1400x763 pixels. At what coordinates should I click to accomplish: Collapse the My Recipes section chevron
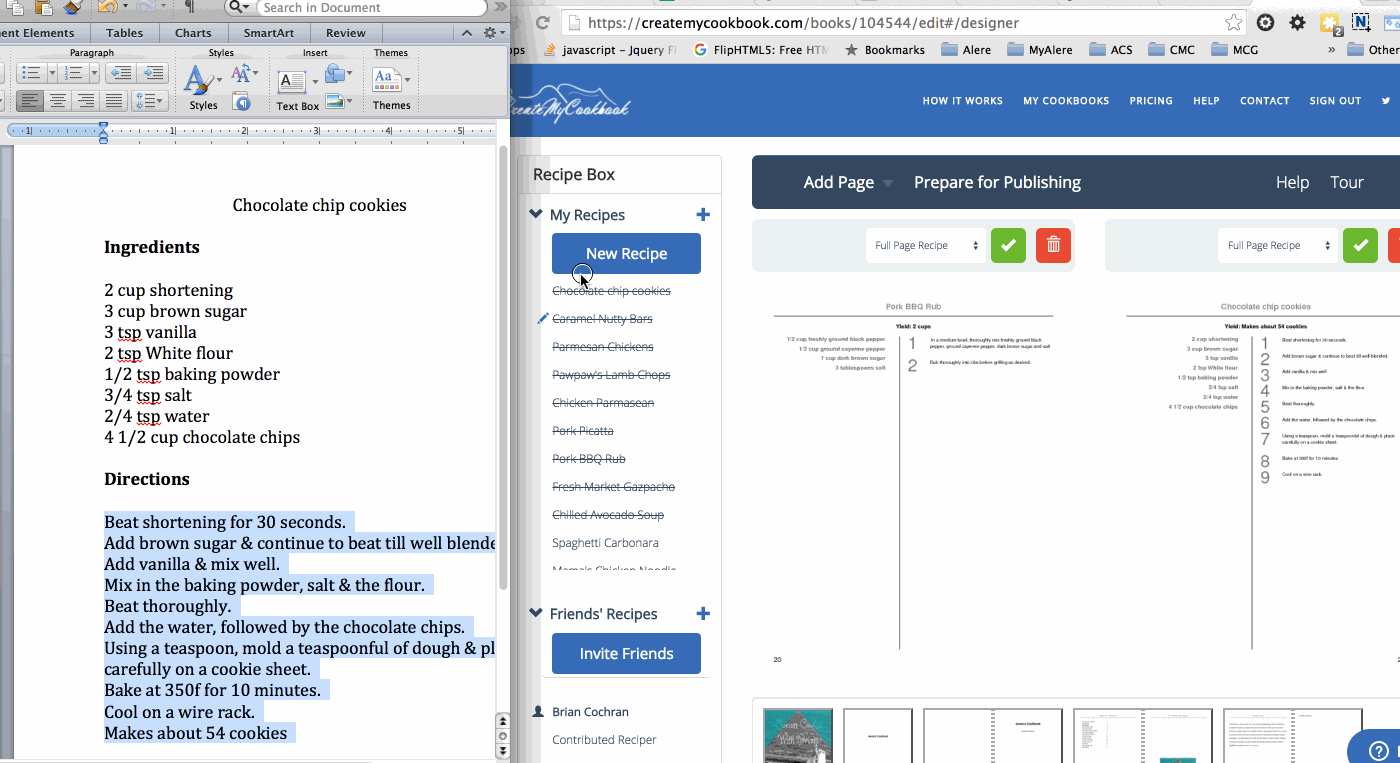tap(536, 214)
